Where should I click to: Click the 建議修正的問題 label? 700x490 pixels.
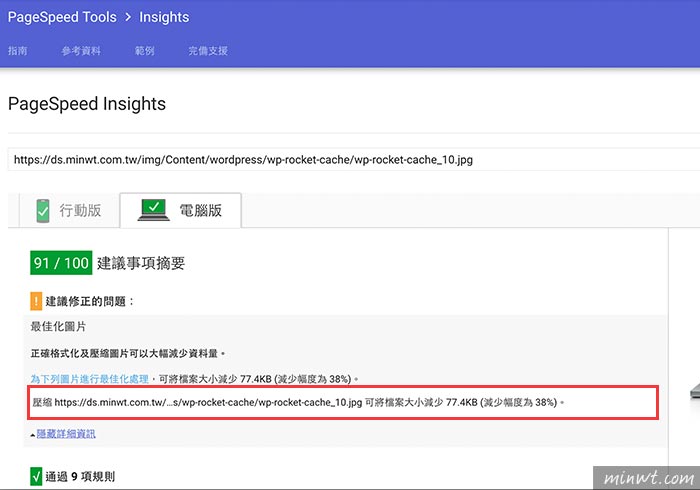[x=90, y=301]
